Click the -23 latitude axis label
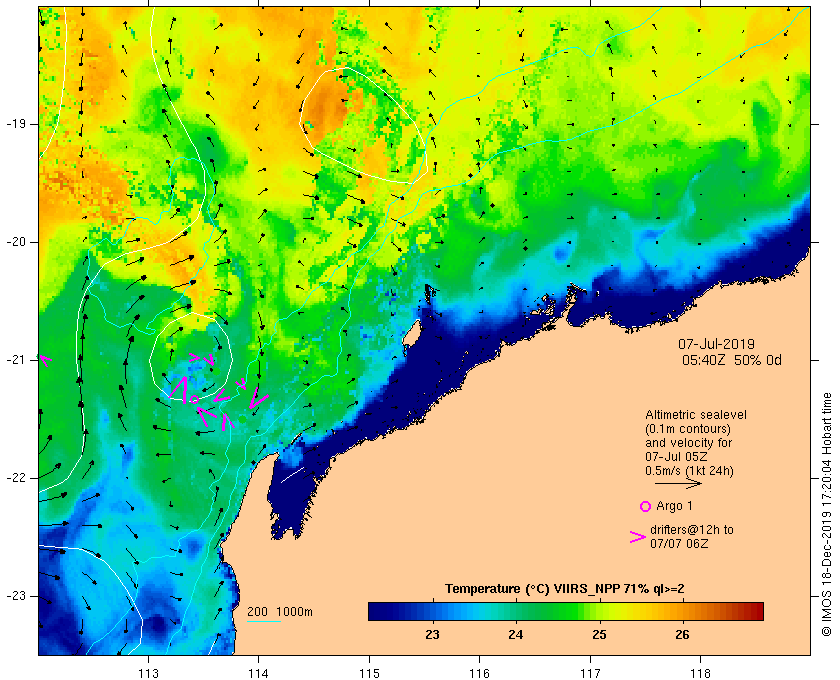840x680 pixels. point(15,596)
